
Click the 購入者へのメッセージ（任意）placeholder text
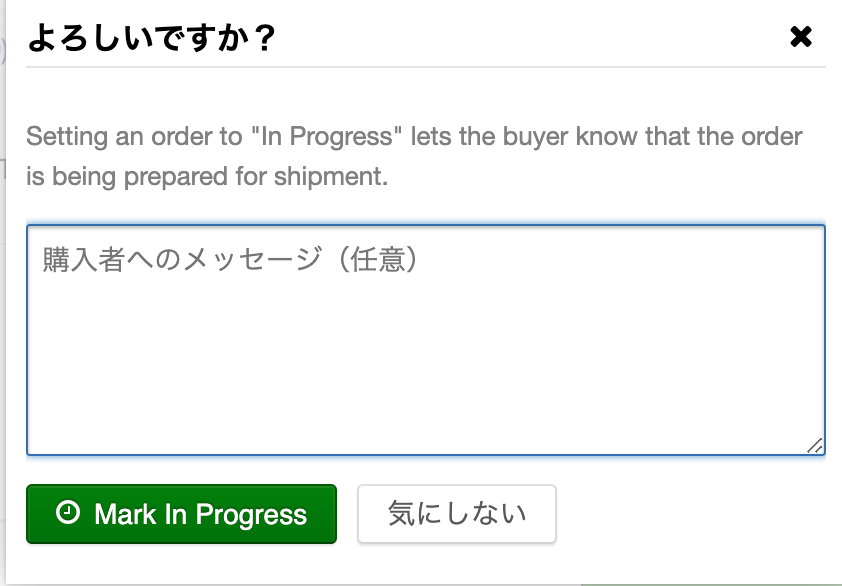pos(230,259)
